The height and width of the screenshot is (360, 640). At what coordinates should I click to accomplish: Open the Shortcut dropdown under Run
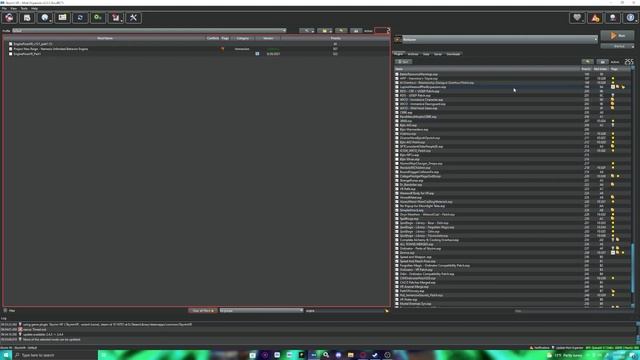(x=617, y=47)
